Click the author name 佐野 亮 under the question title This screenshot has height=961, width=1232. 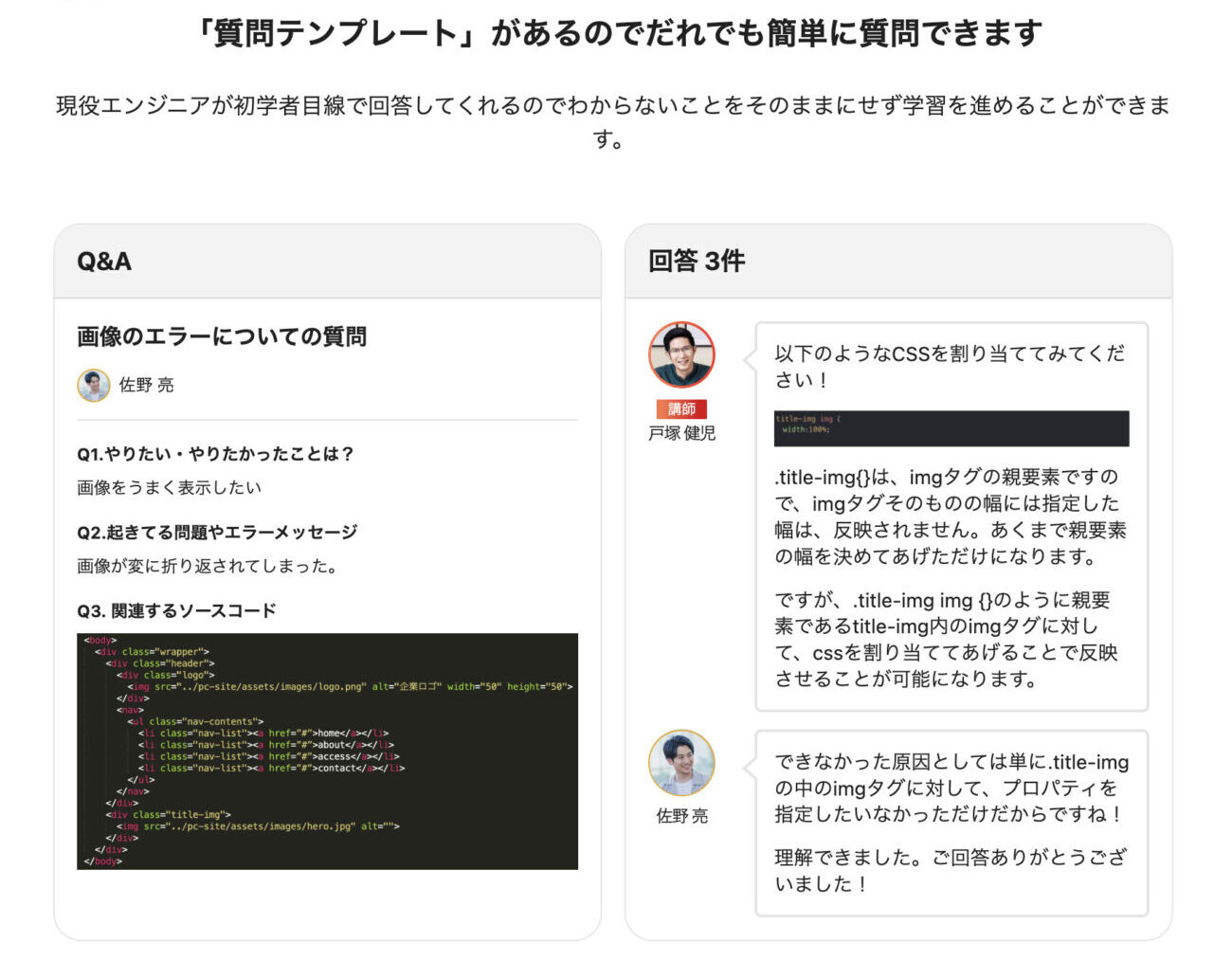pos(146,385)
